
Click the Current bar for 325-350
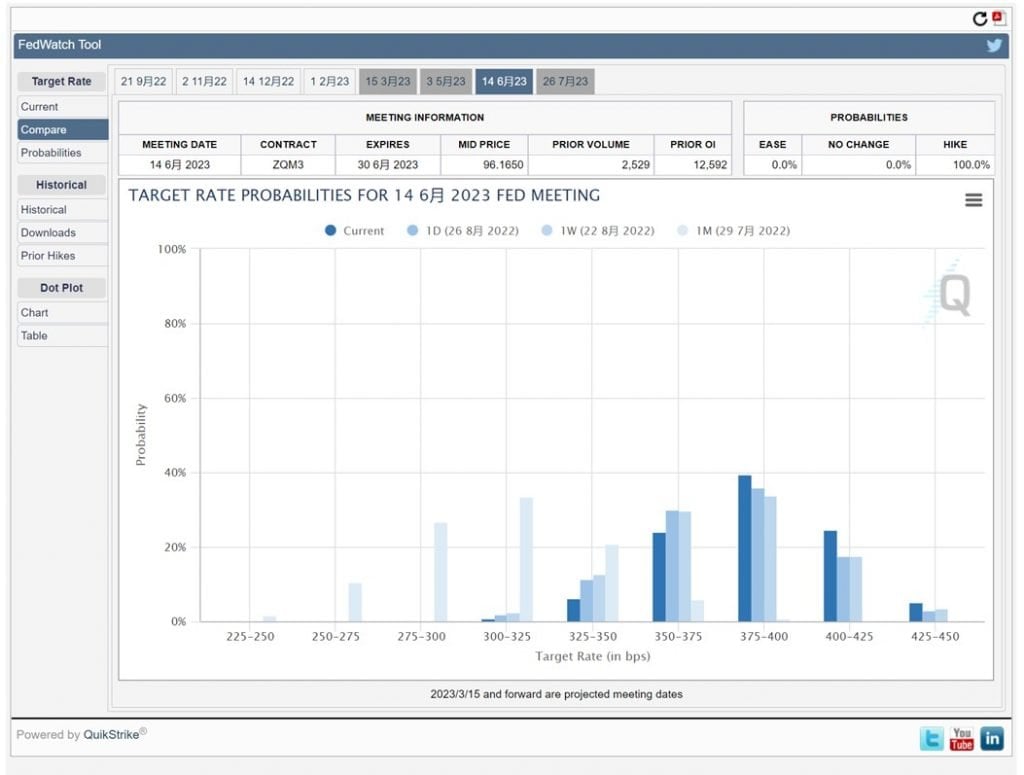point(573,610)
